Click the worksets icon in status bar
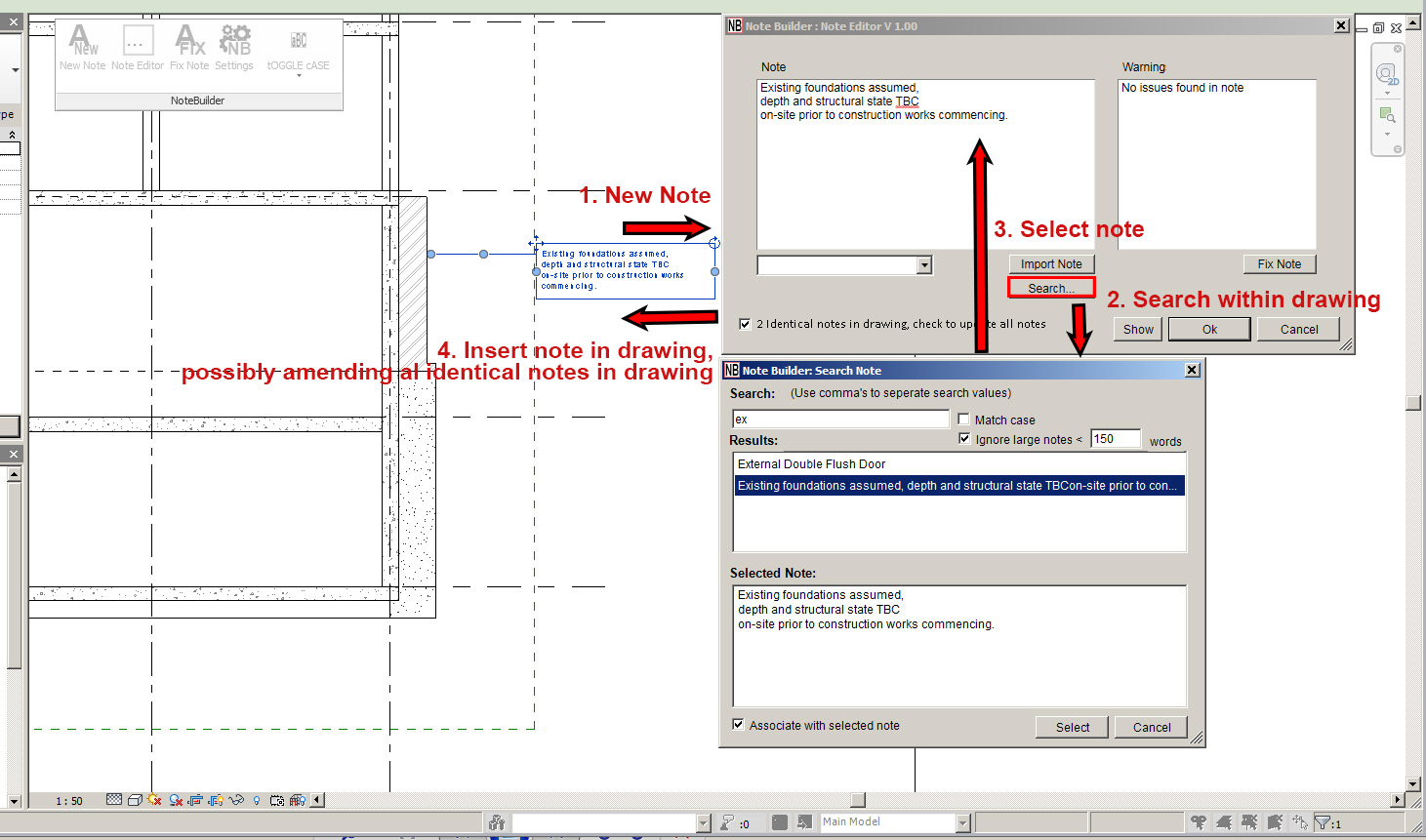Viewport: 1426px width, 840px height. (497, 822)
